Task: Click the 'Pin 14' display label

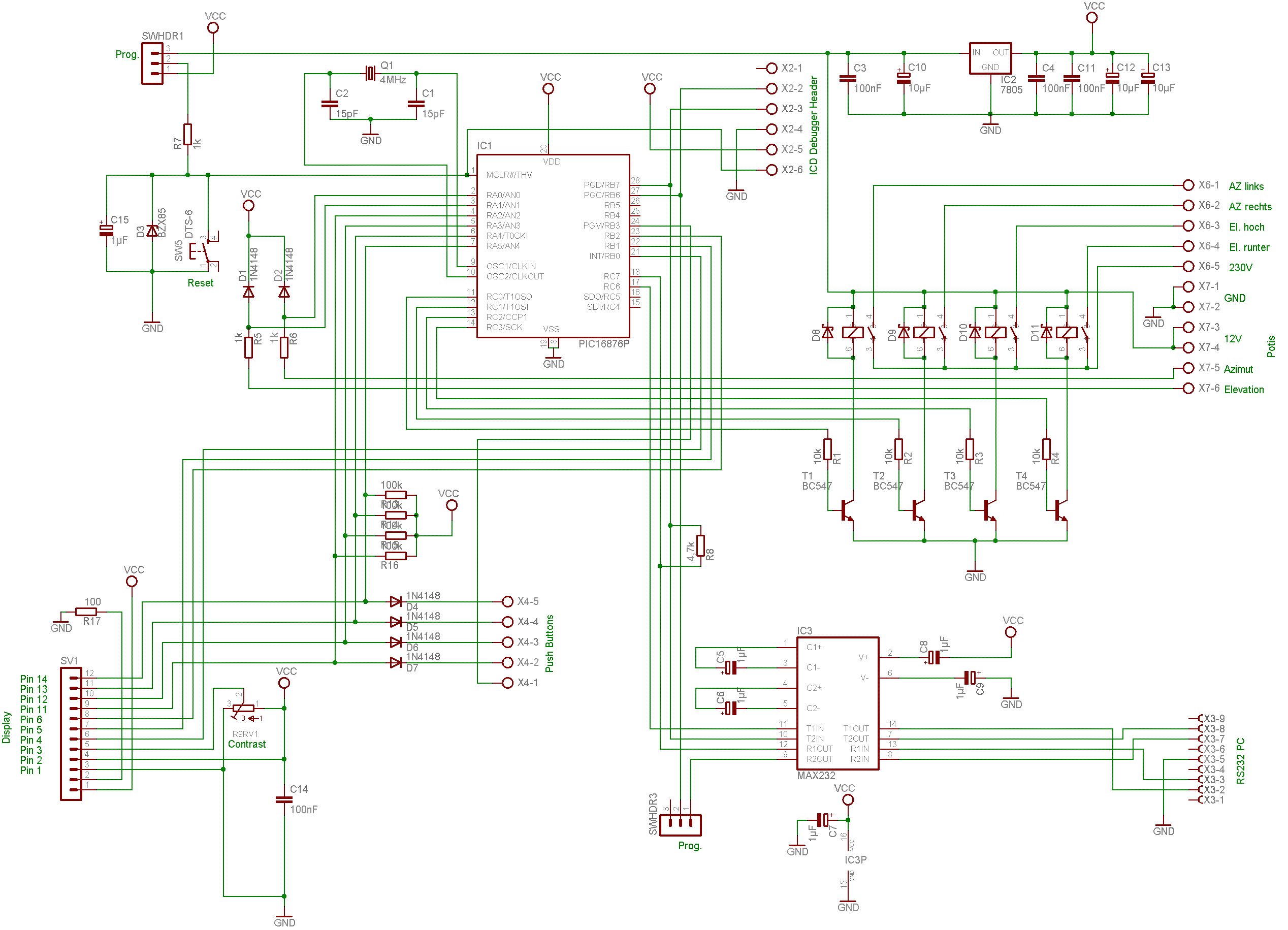Action: [x=34, y=679]
